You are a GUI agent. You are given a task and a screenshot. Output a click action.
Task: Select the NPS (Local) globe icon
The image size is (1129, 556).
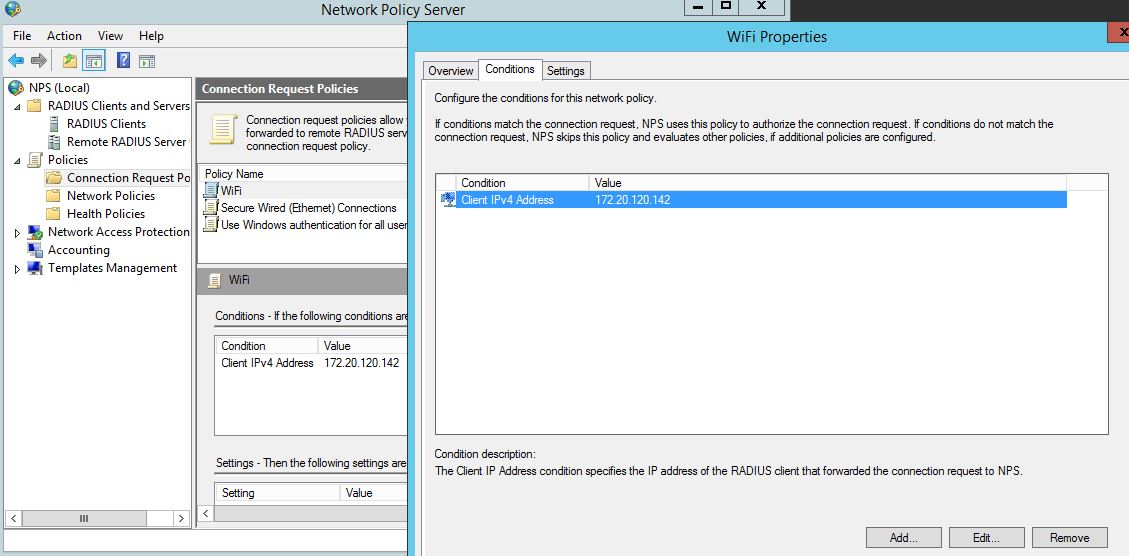click(16, 88)
